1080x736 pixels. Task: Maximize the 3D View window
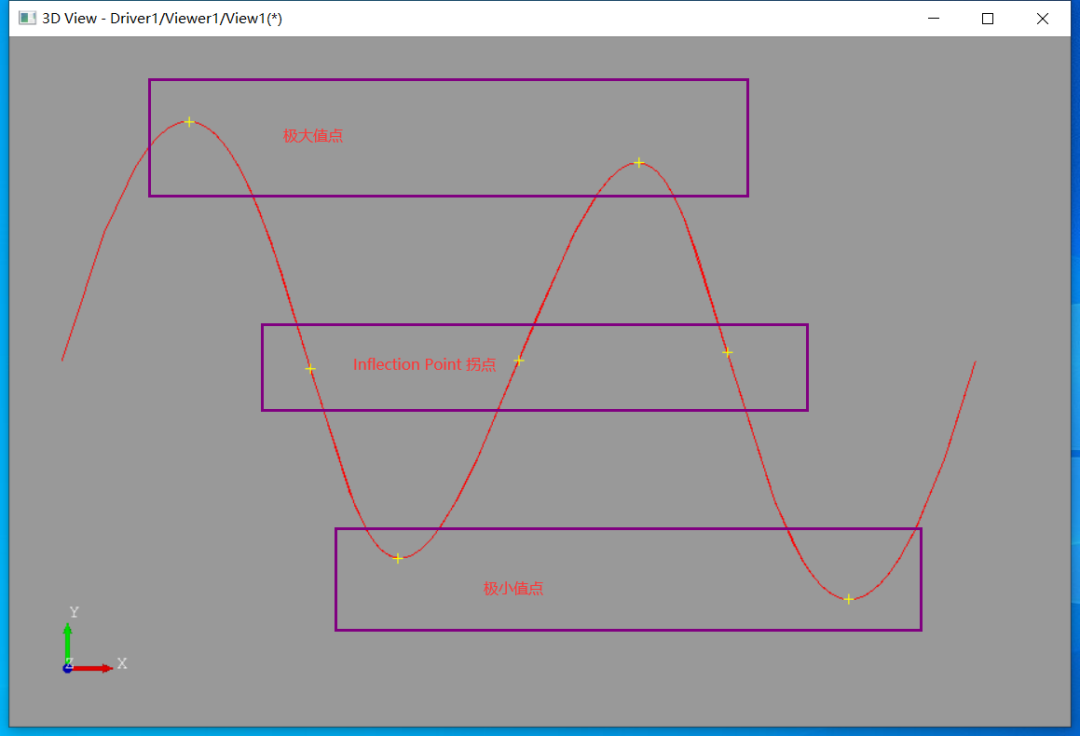coord(988,19)
